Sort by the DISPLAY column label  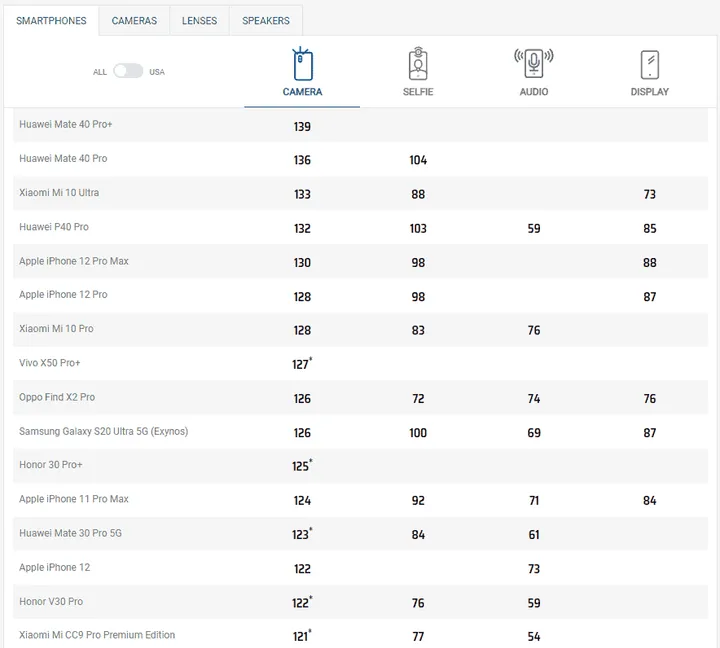649,92
